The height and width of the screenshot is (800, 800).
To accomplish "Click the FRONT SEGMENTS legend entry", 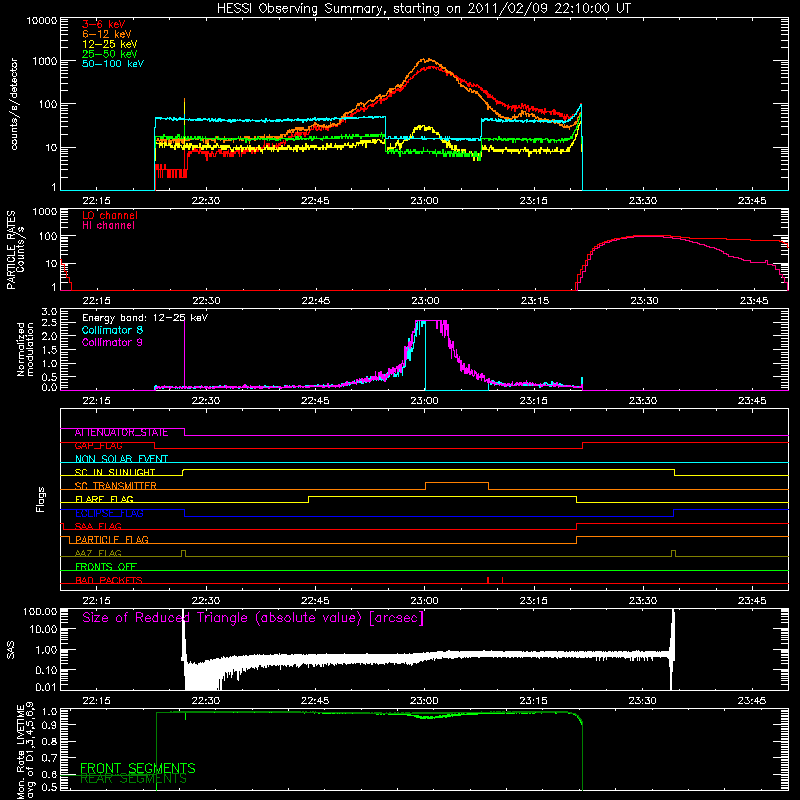I will [x=138, y=768].
